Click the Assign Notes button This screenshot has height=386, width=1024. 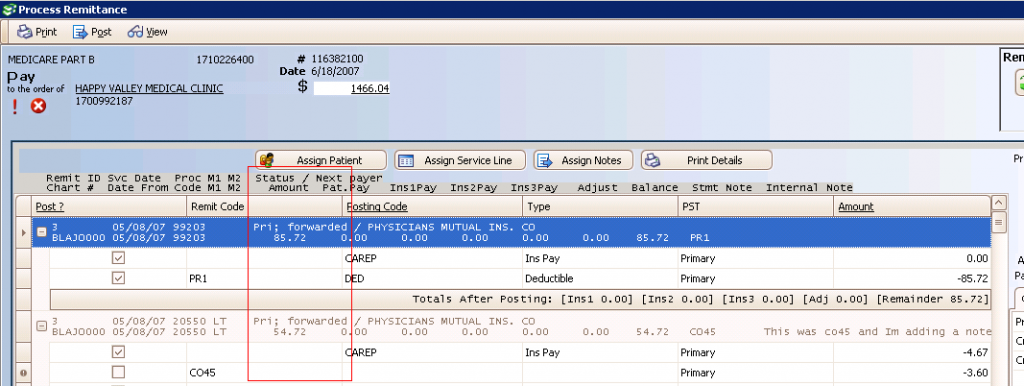(583, 160)
